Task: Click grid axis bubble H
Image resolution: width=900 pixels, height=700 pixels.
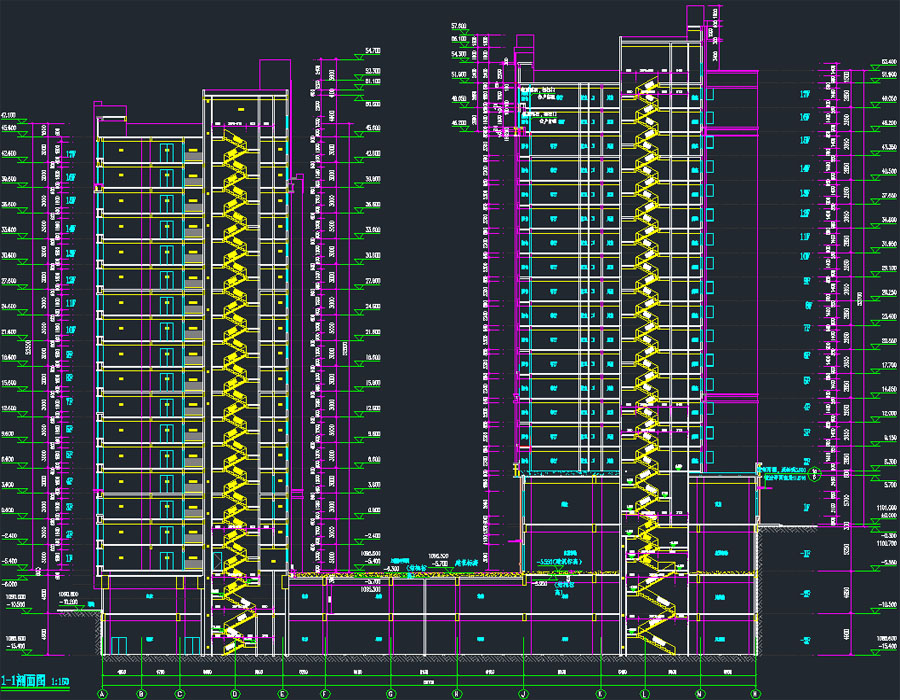Action: click(x=457, y=694)
